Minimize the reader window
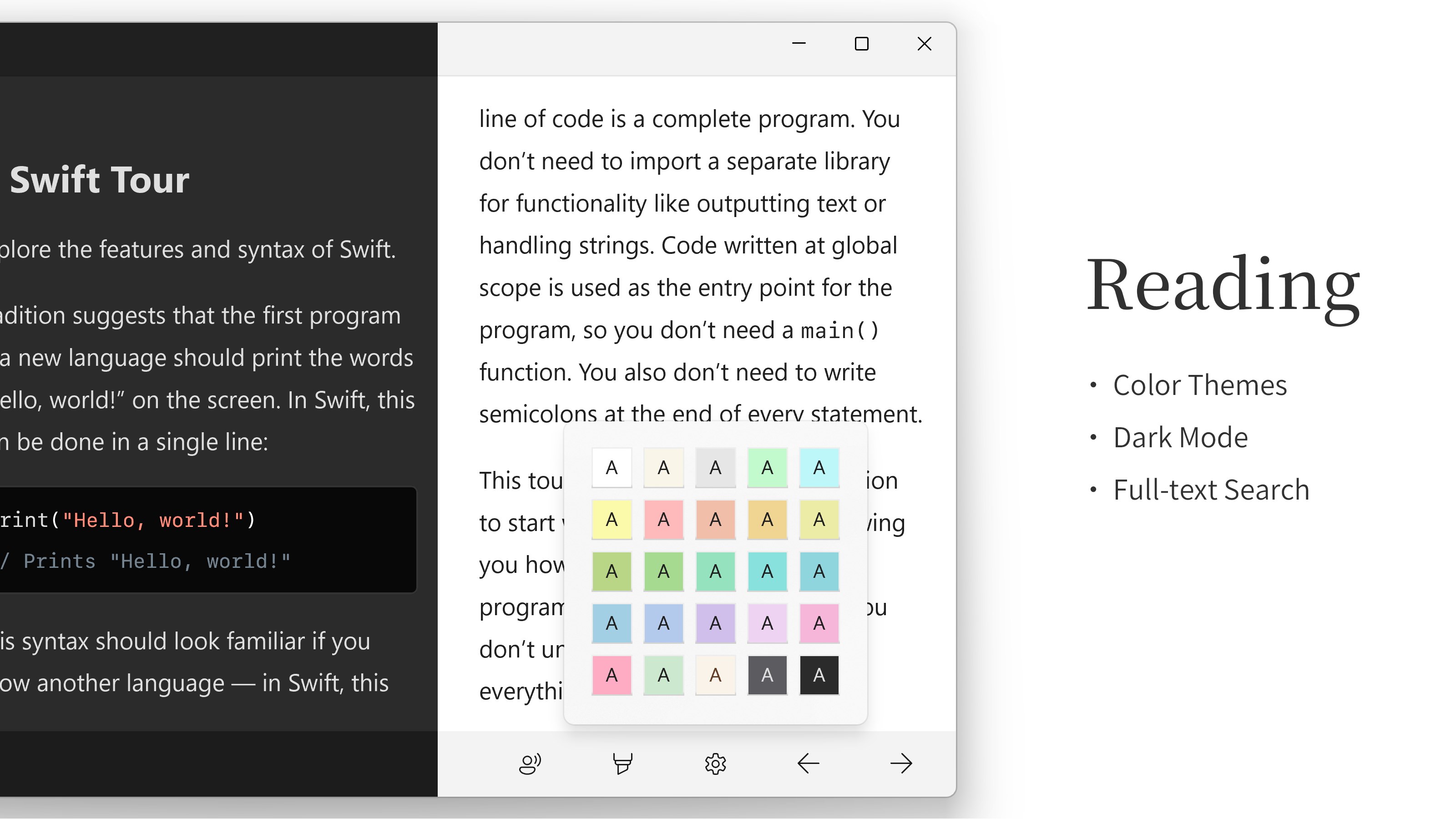 (x=799, y=44)
